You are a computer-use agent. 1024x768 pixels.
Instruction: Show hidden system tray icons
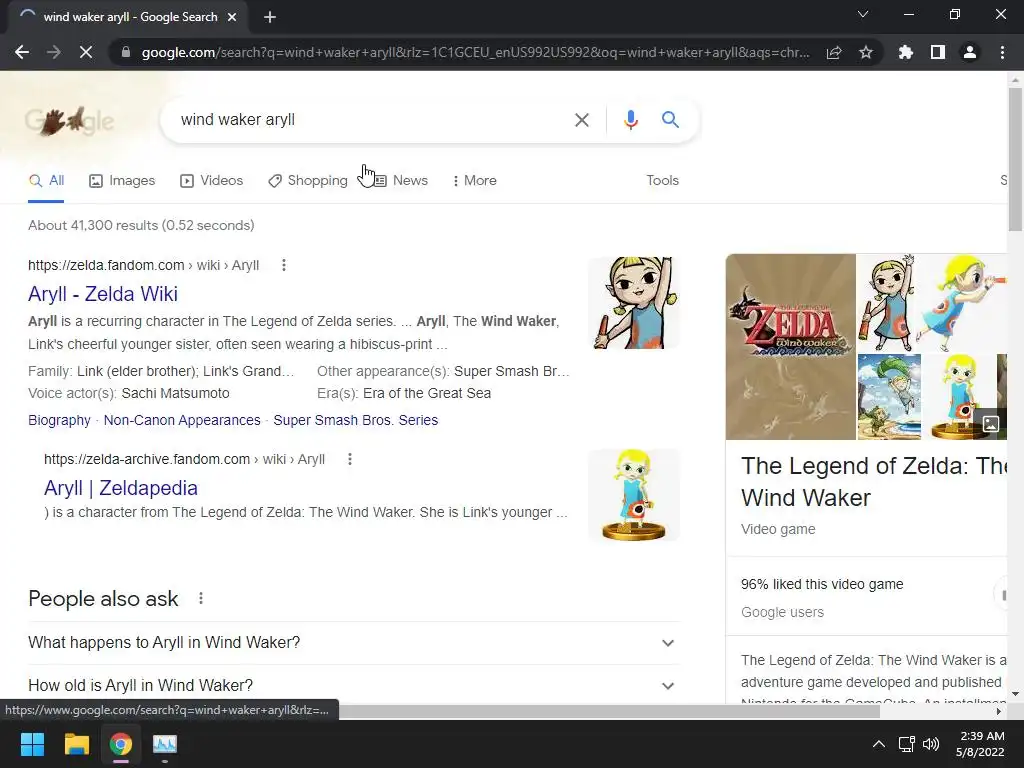879,744
